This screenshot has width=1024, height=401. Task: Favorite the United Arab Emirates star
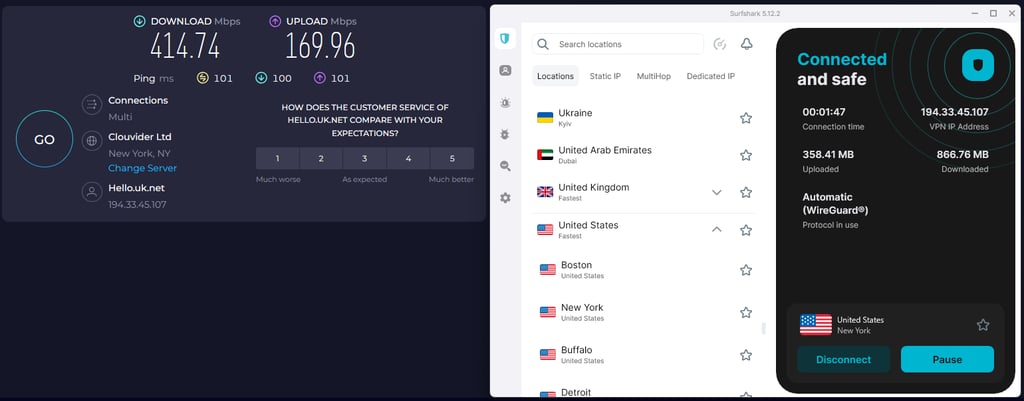[x=746, y=155]
